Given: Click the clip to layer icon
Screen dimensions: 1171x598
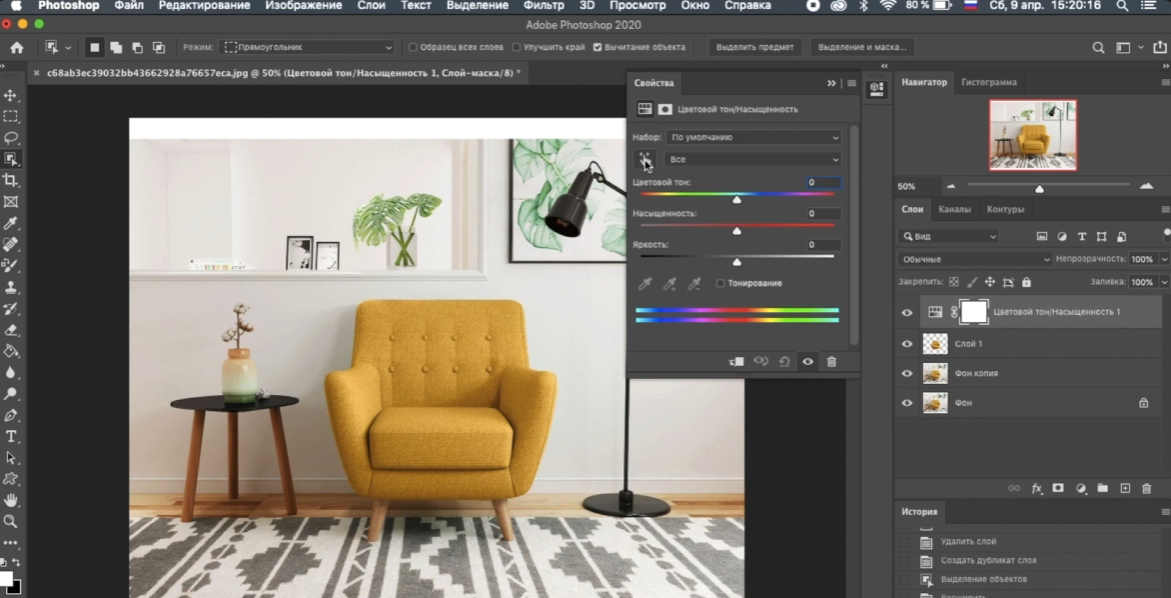Looking at the screenshot, I should click(x=736, y=361).
